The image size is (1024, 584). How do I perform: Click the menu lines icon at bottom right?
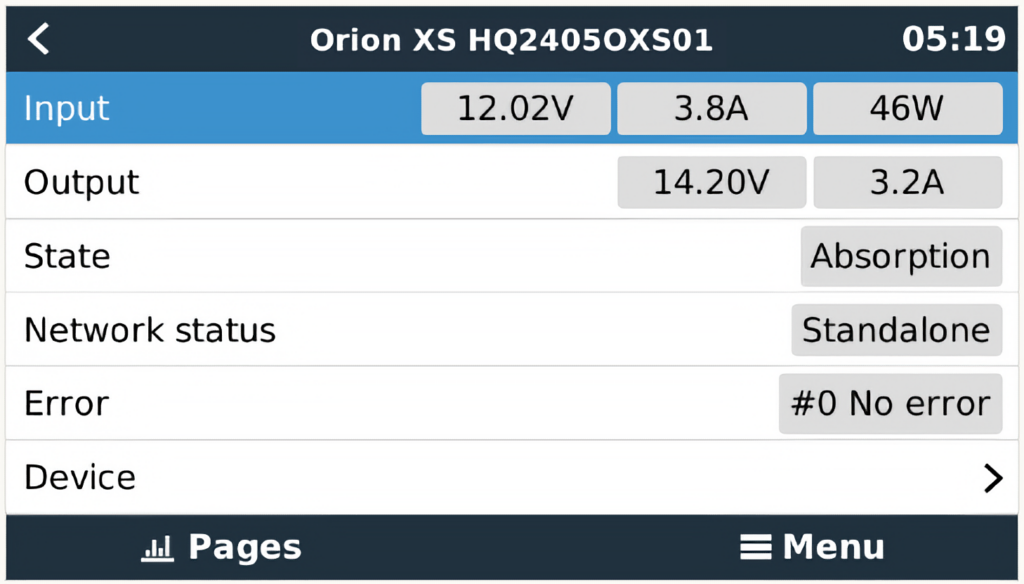tap(757, 547)
